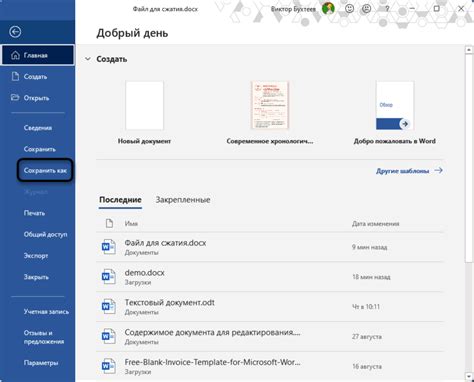Click the home icon beside Главная
Viewport: 474px width, 382px height.
[15, 55]
